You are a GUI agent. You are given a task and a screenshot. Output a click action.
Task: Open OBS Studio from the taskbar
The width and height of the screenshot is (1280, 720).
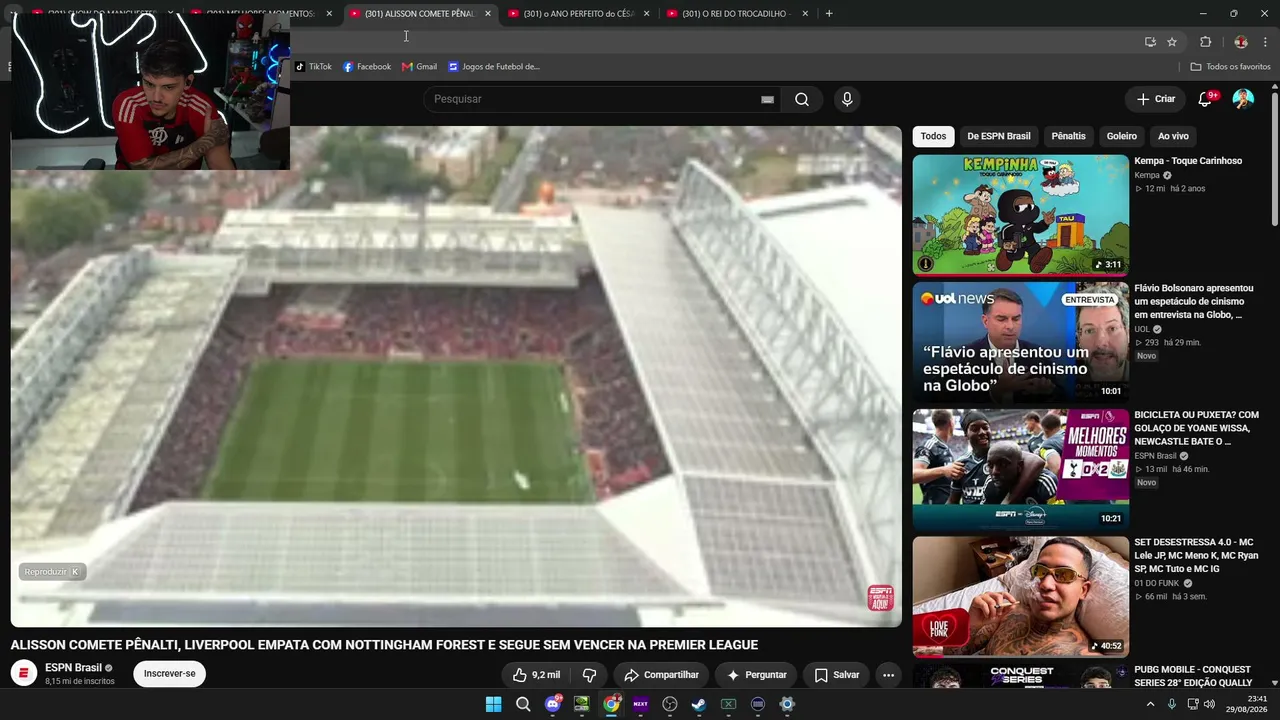(670, 704)
